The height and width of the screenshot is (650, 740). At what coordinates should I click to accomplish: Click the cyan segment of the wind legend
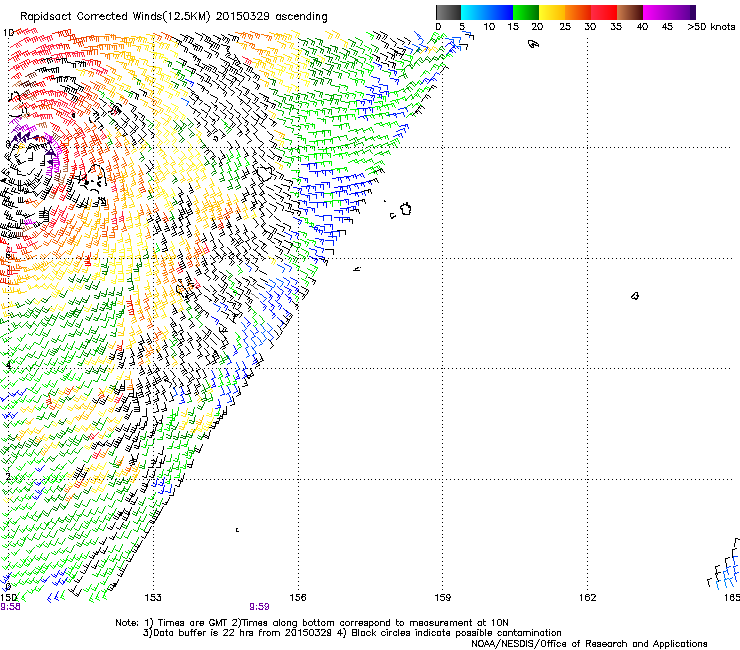click(x=474, y=12)
